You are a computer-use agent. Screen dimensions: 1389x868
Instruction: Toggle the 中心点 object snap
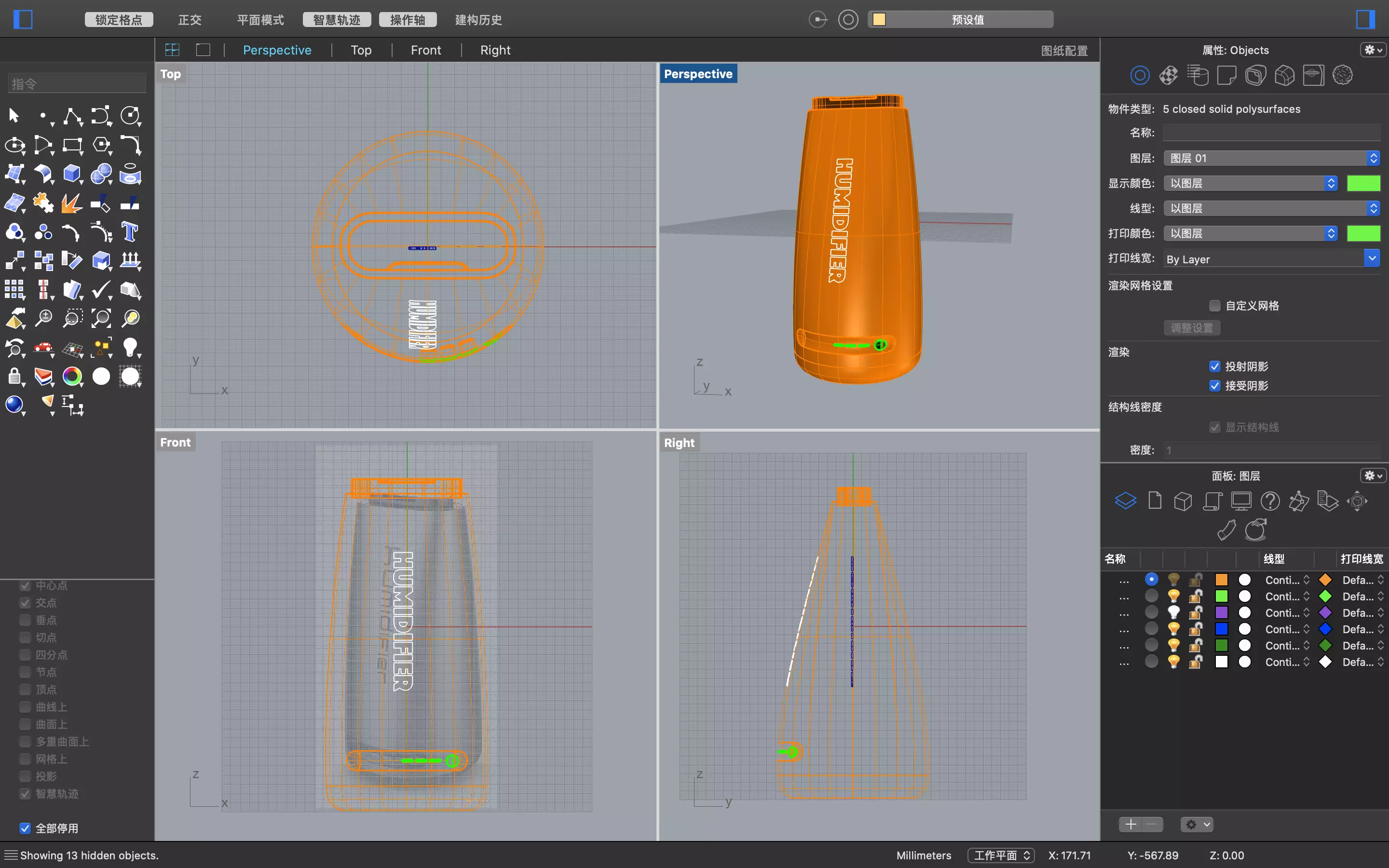click(x=25, y=585)
